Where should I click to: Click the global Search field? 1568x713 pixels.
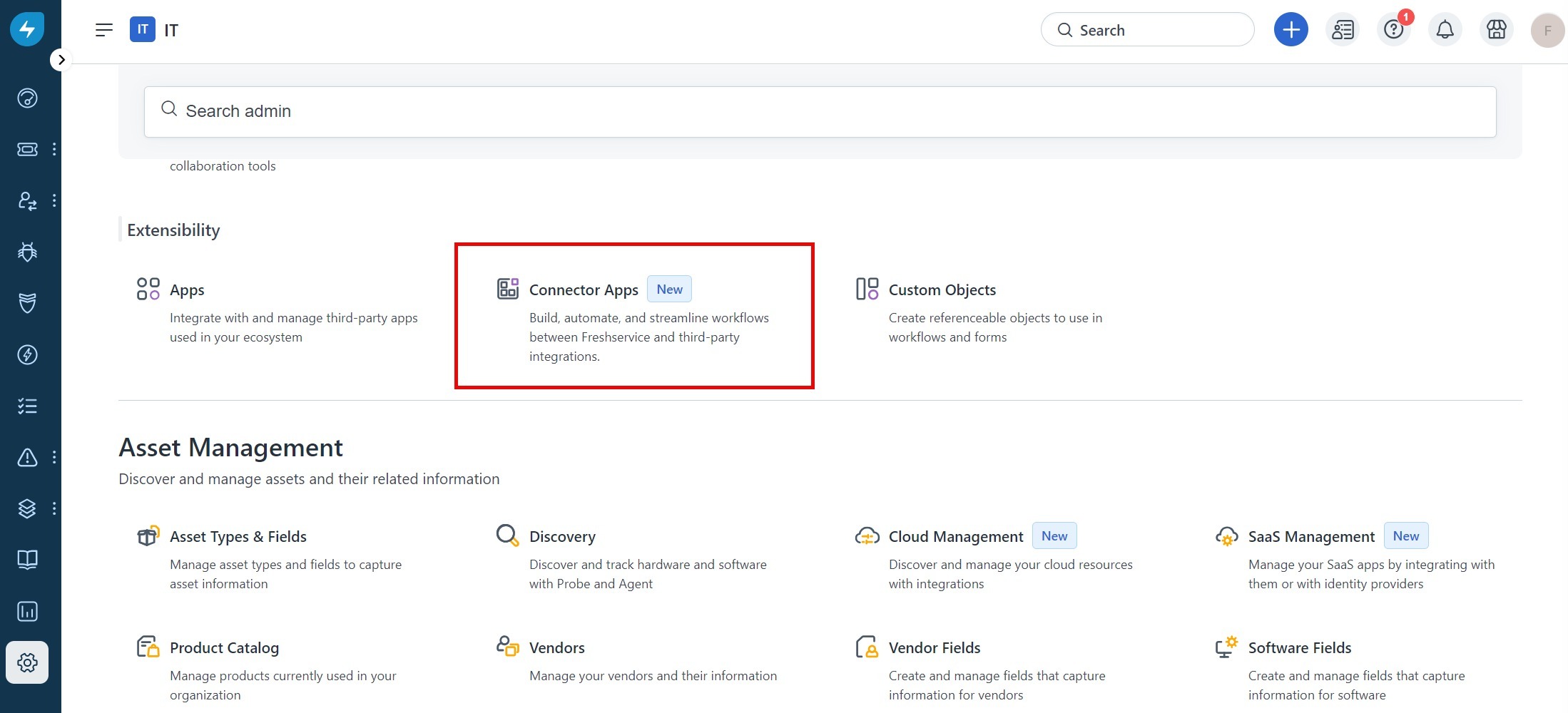tap(1147, 30)
